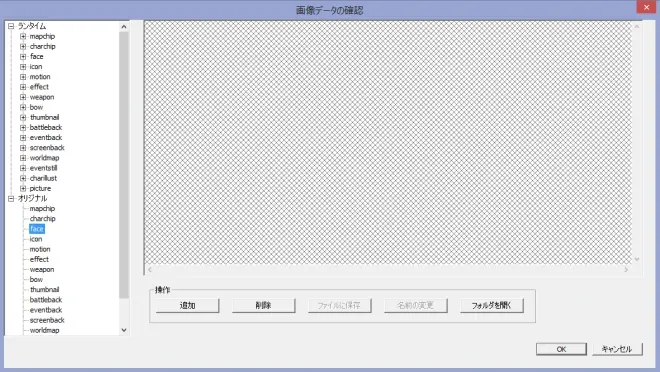Click preview pane scroll up arrow
Screen dimensions: 660x372
[x=637, y=27]
